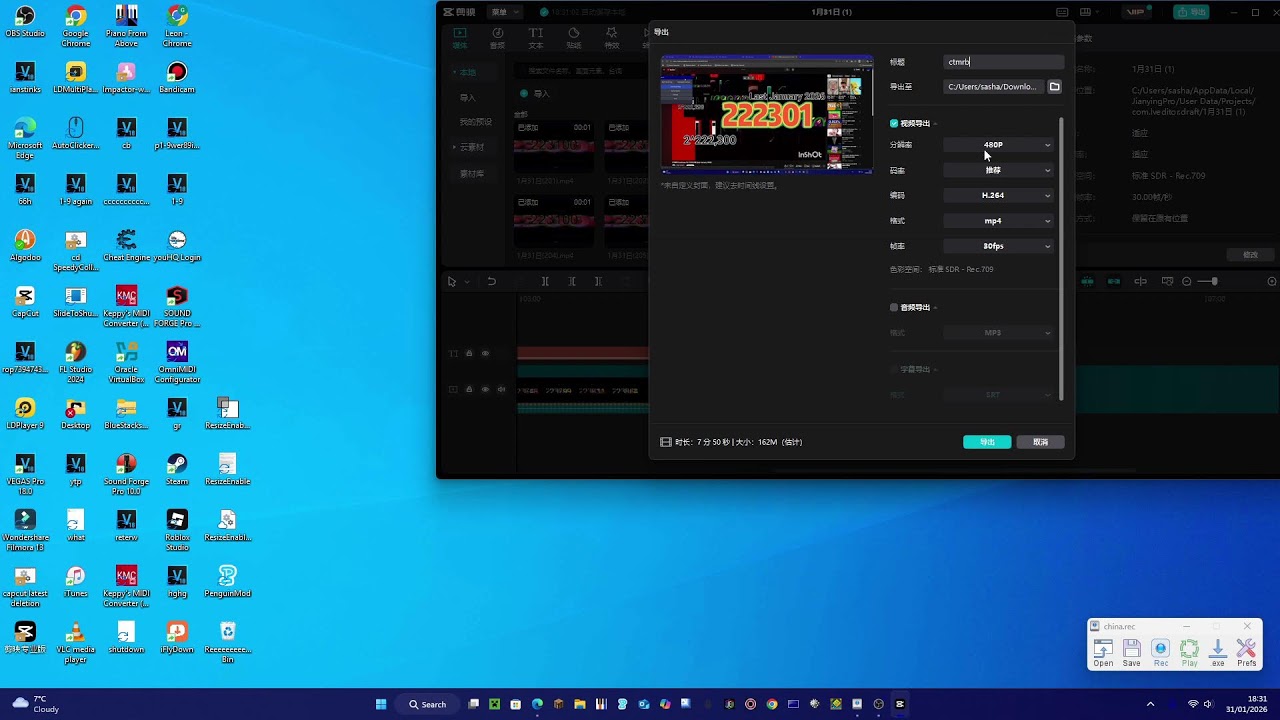The image size is (1280, 720).
Task: Click the export dialog vertical scrollbar
Action: click(x=1061, y=258)
